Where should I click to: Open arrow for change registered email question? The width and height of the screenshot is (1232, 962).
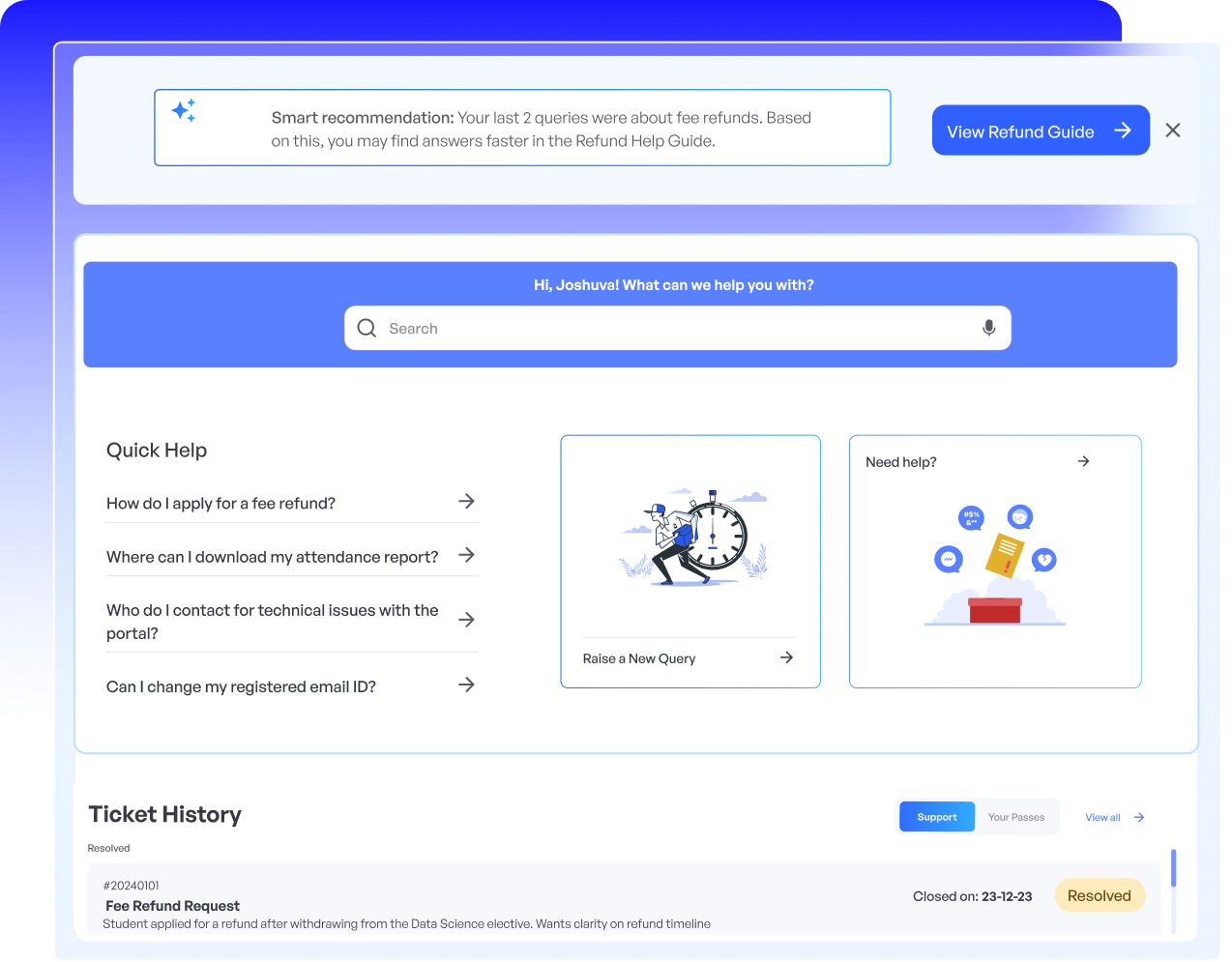466,685
